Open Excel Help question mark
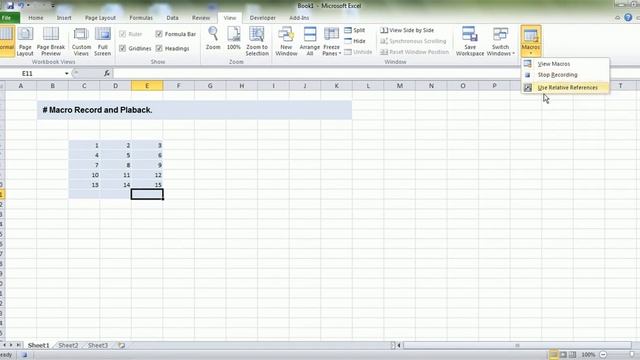The height and width of the screenshot is (360, 640). coord(628,18)
